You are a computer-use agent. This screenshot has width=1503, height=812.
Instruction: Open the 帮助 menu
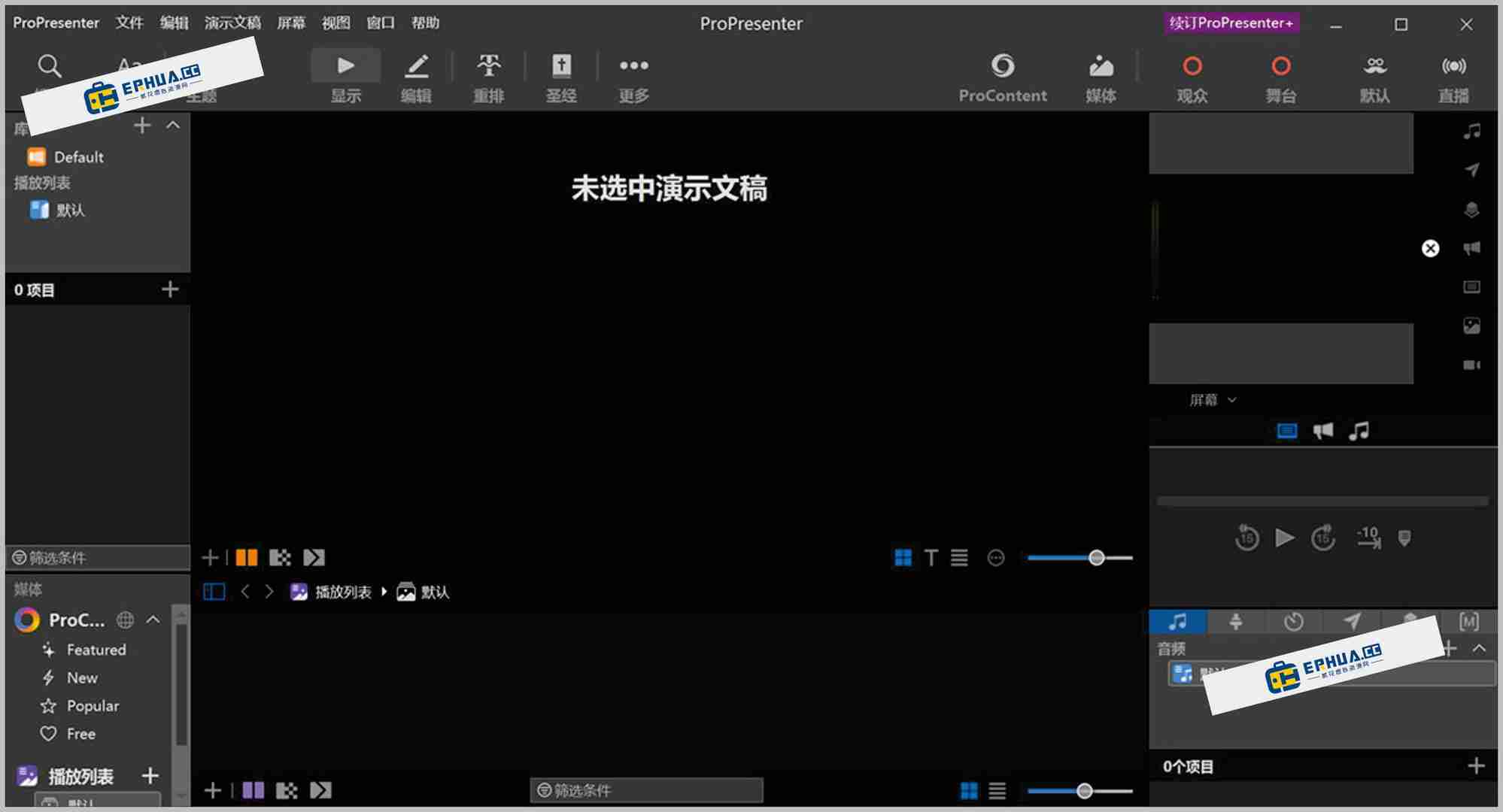[425, 23]
